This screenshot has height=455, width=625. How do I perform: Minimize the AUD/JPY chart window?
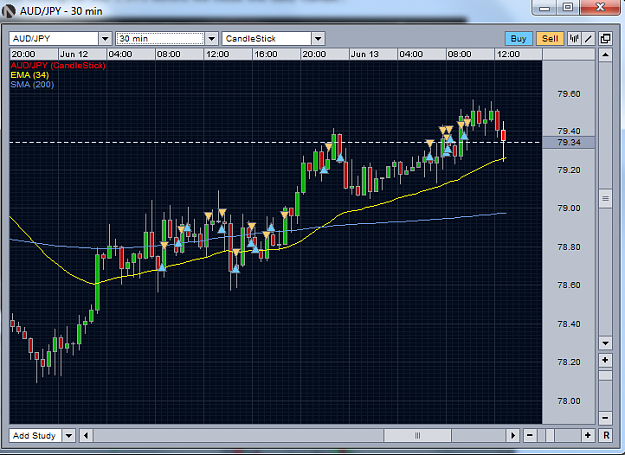click(544, 7)
